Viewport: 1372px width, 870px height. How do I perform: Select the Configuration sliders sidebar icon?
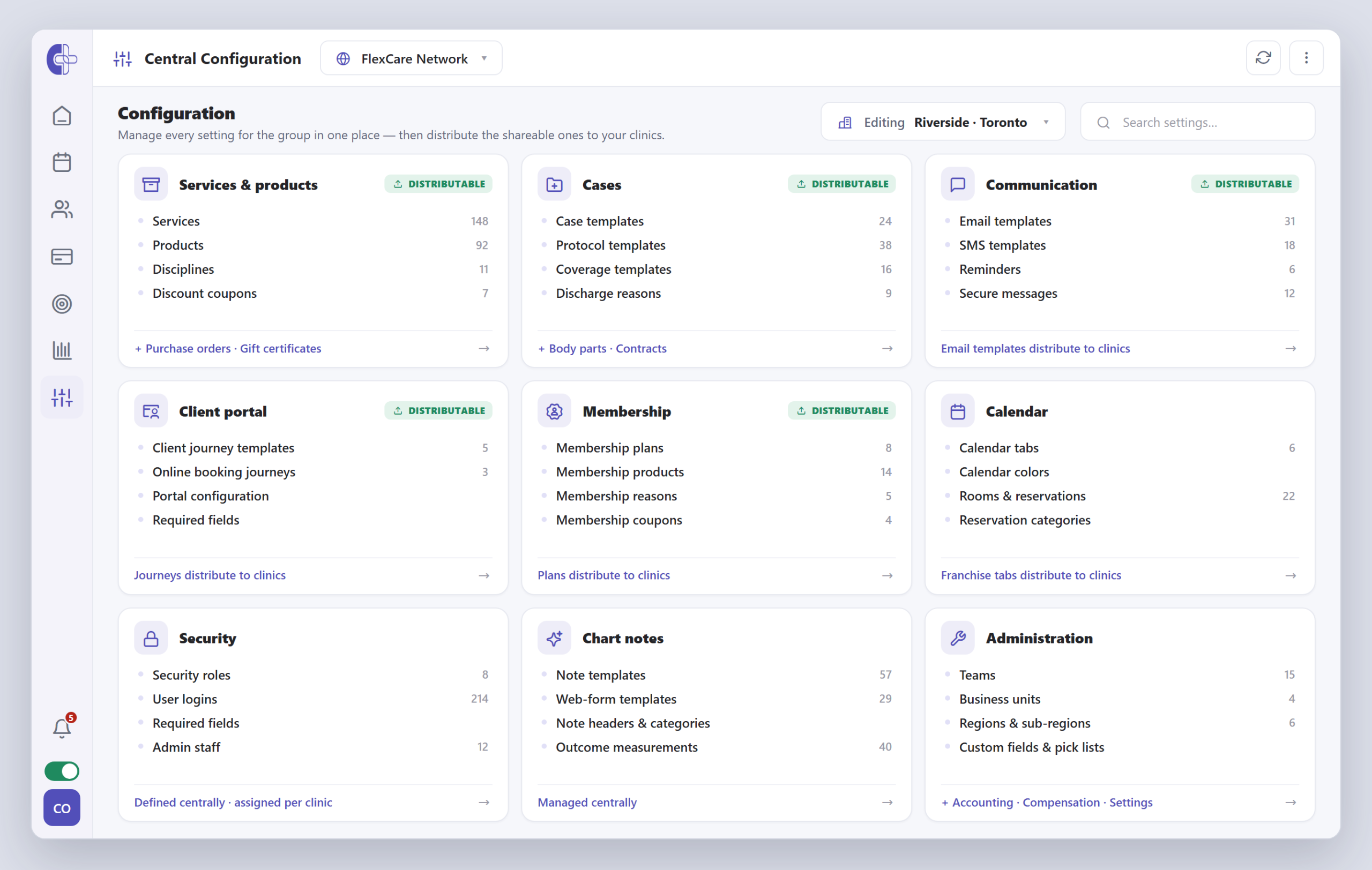[62, 397]
